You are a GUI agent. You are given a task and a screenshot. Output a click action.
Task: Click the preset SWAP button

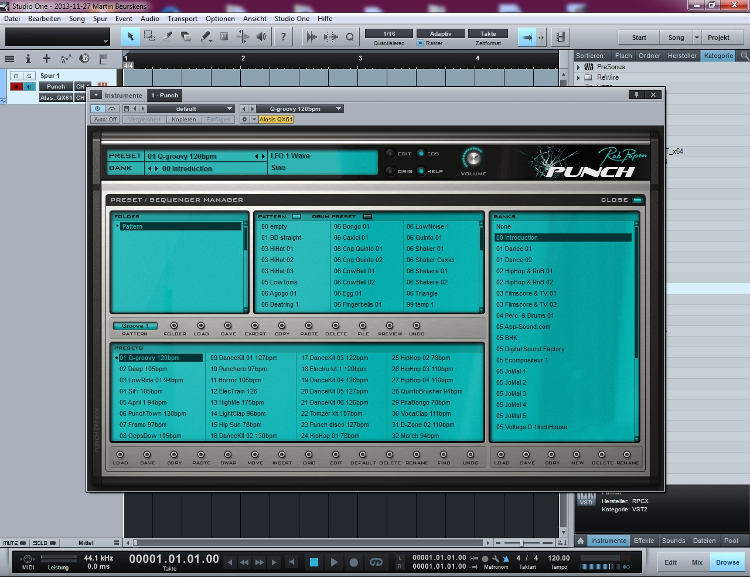pos(228,455)
